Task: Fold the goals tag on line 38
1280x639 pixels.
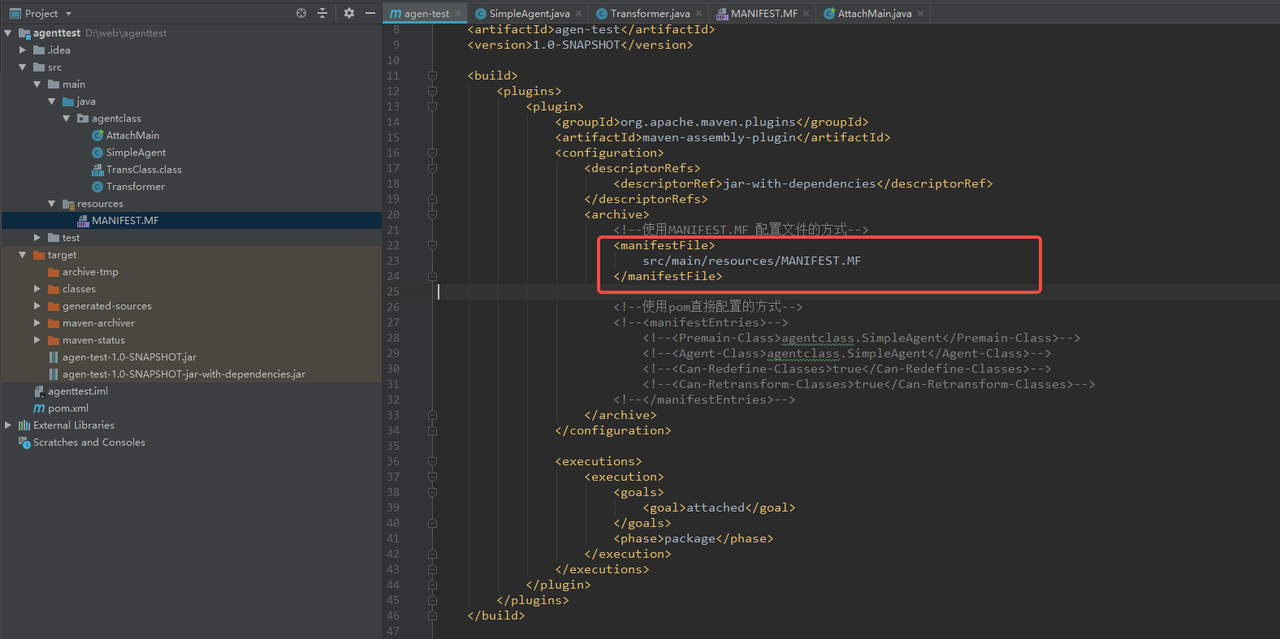Action: [432, 492]
